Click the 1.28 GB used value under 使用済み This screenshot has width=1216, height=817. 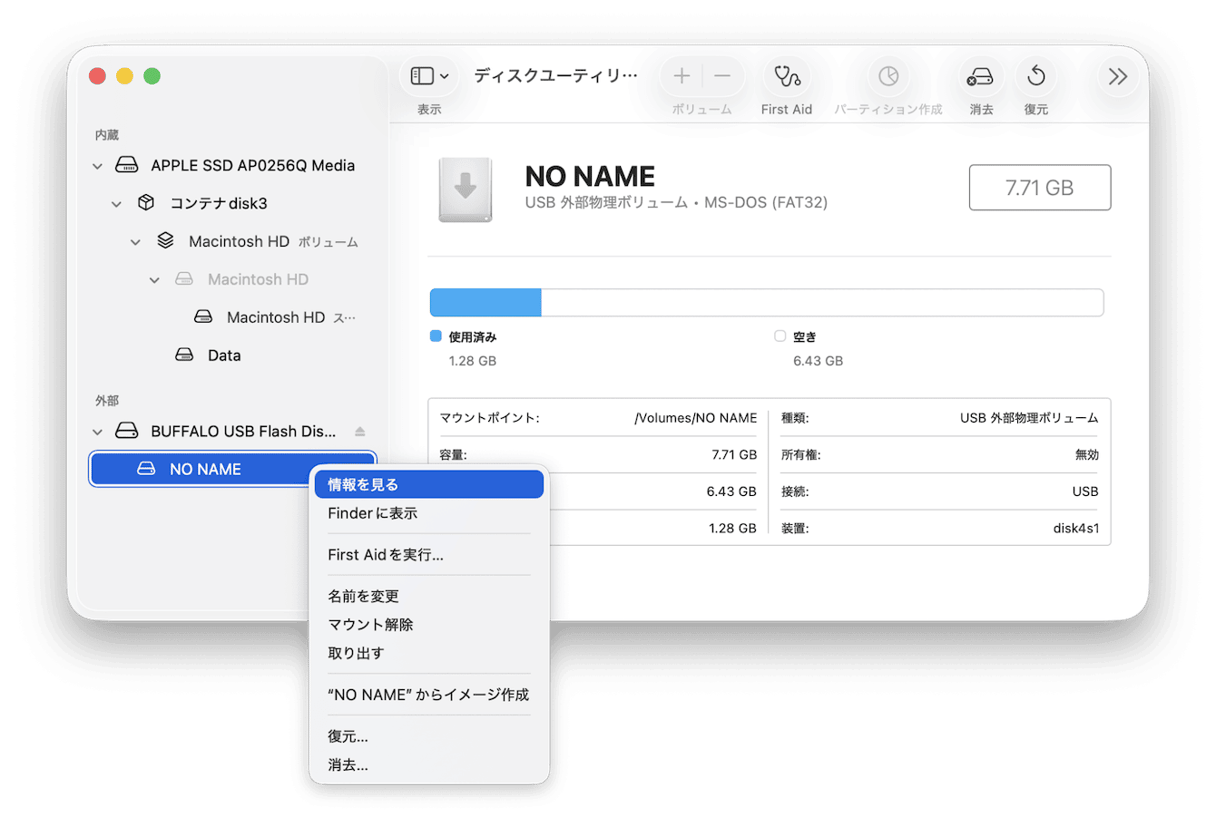[x=472, y=361]
